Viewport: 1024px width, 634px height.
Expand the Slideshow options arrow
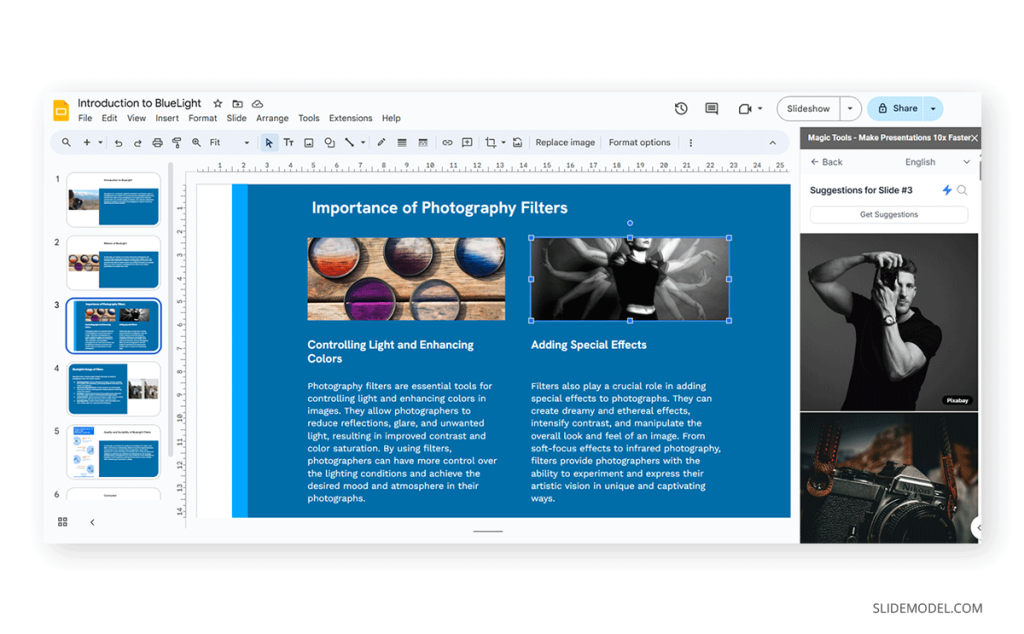click(x=850, y=109)
